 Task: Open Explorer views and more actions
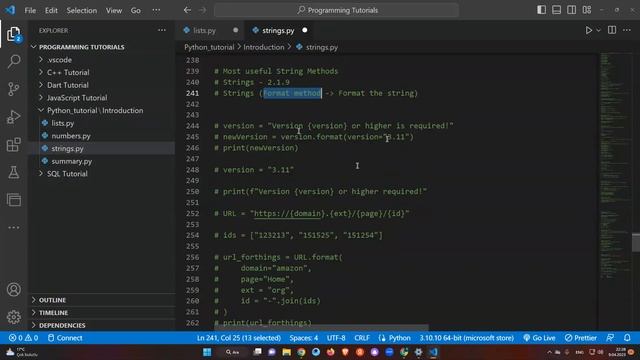162,30
